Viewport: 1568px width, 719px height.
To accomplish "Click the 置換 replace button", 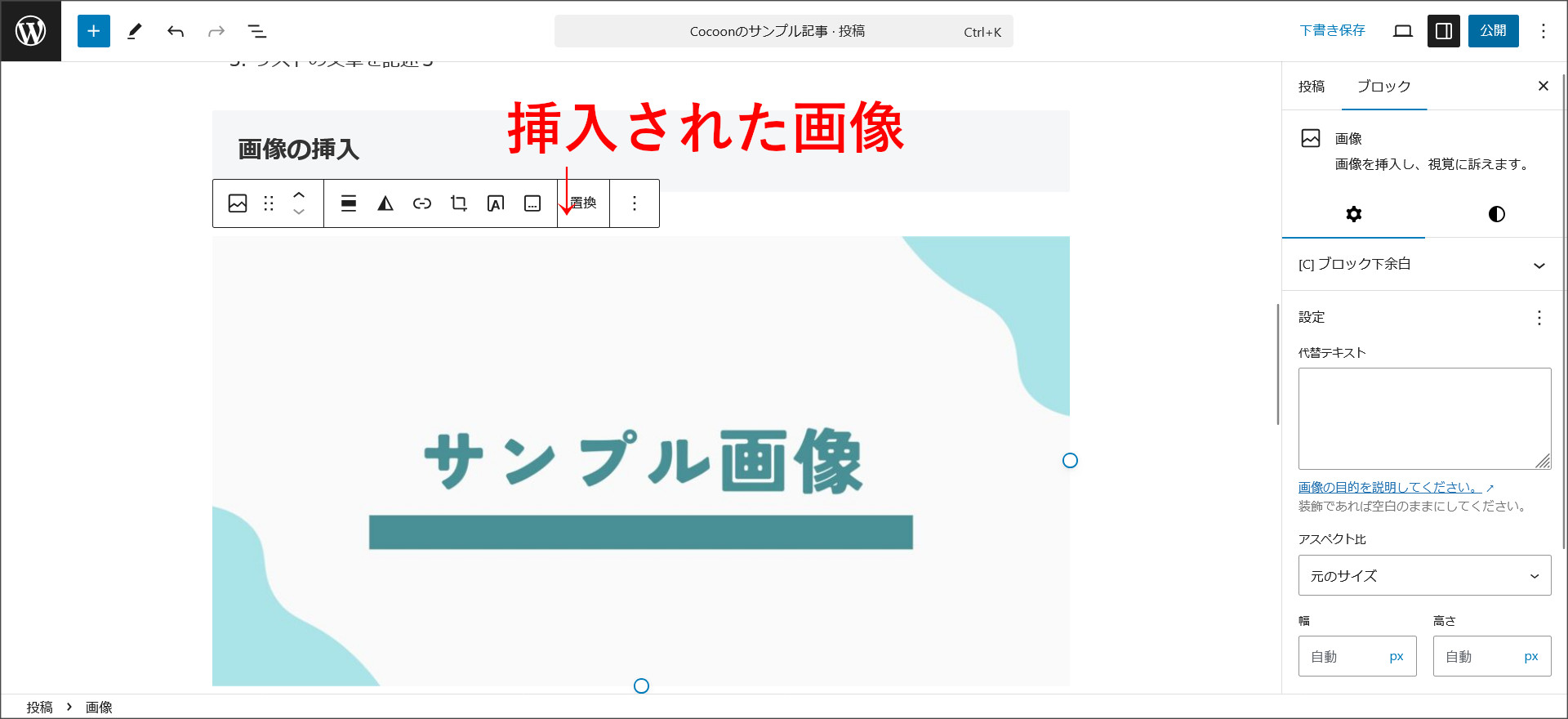I will pyautogui.click(x=583, y=203).
